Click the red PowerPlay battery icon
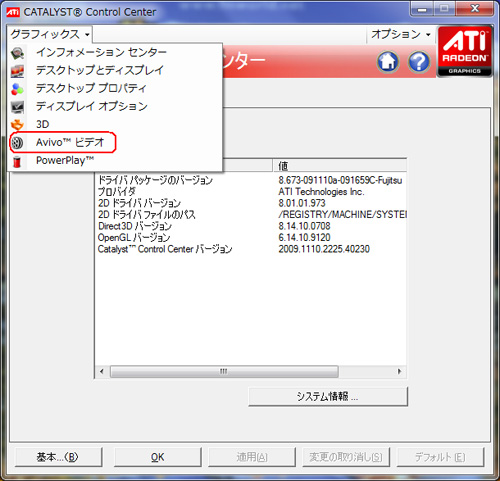Screen dimensions: 500x481 (17, 161)
